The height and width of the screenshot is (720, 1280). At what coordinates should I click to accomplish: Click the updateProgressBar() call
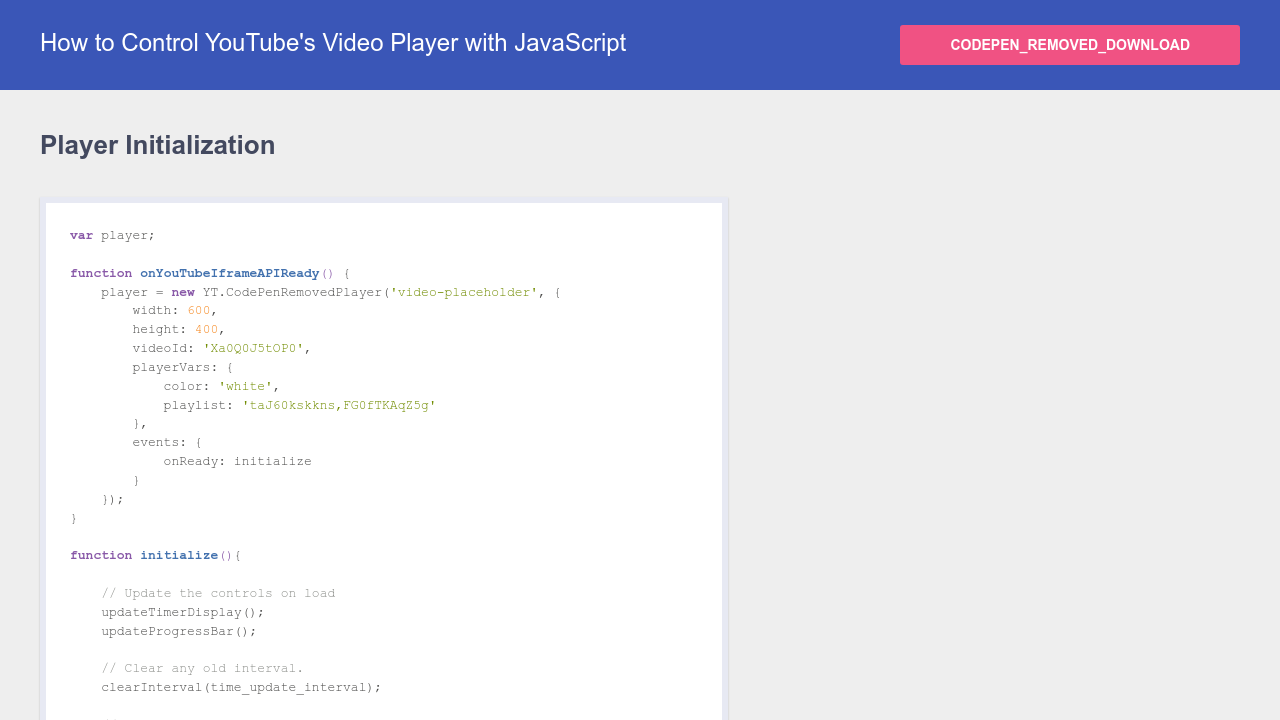pos(179,631)
